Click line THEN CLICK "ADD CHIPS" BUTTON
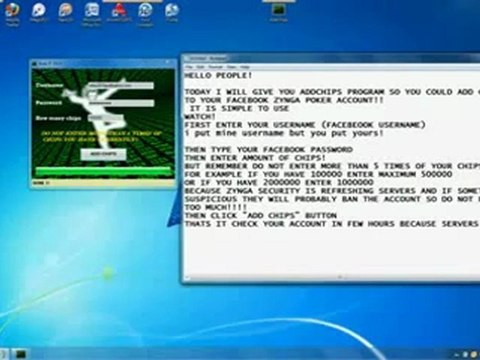 tap(261, 215)
